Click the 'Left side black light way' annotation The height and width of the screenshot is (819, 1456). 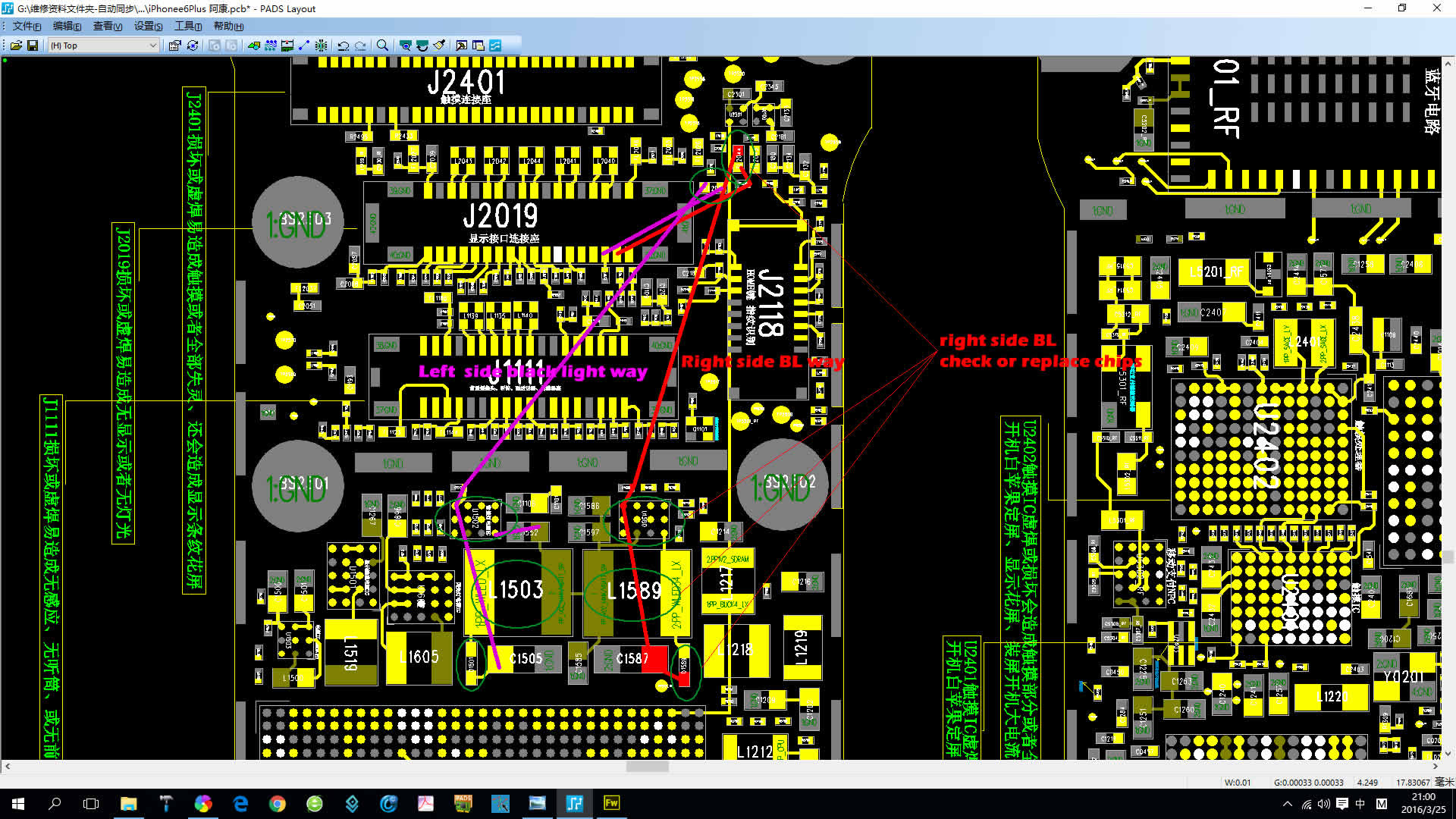(x=532, y=372)
